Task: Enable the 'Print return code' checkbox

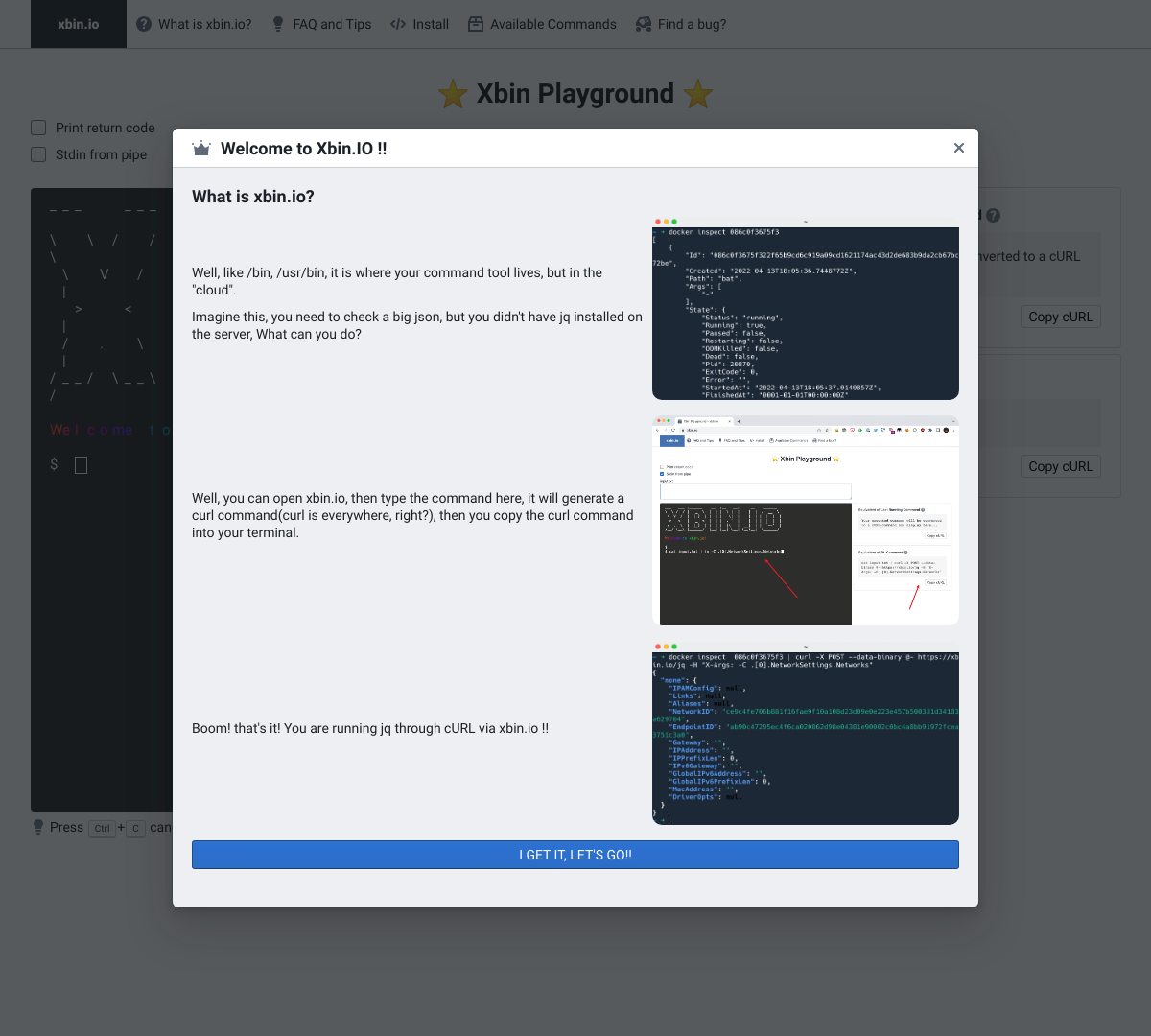Action: (38, 128)
